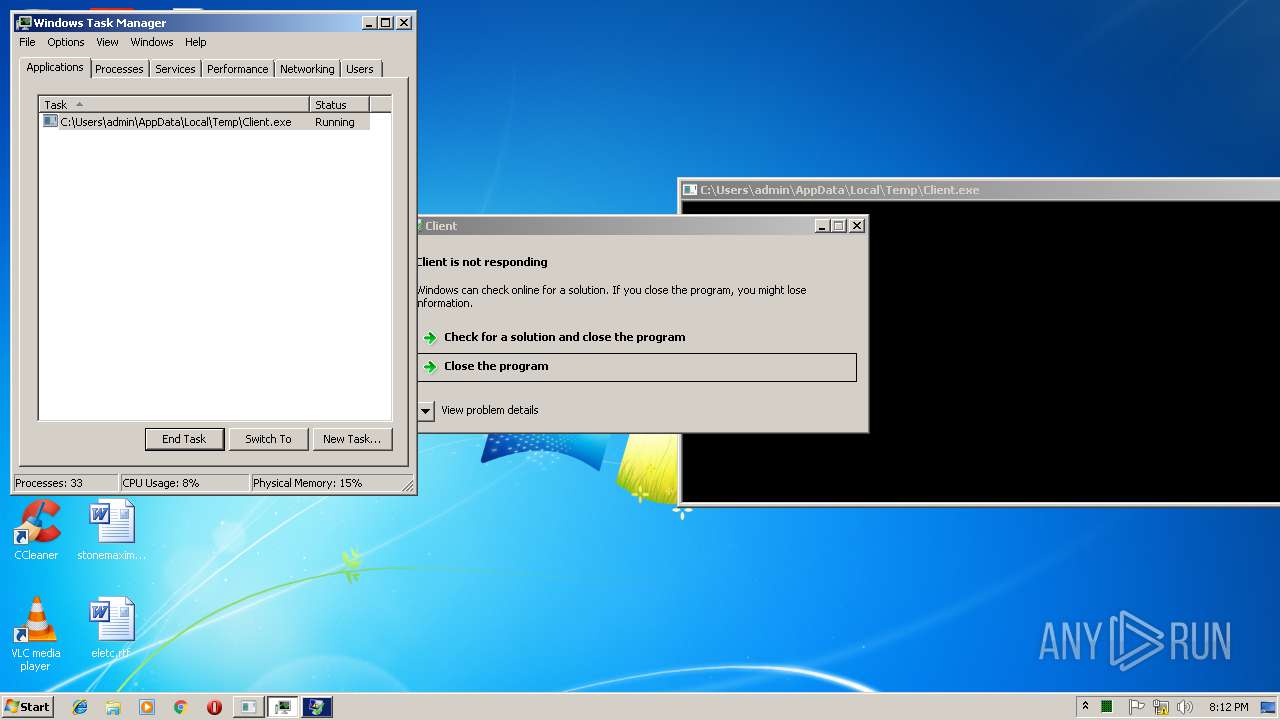Open the Start menu
1280x720 pixels.
pos(27,706)
